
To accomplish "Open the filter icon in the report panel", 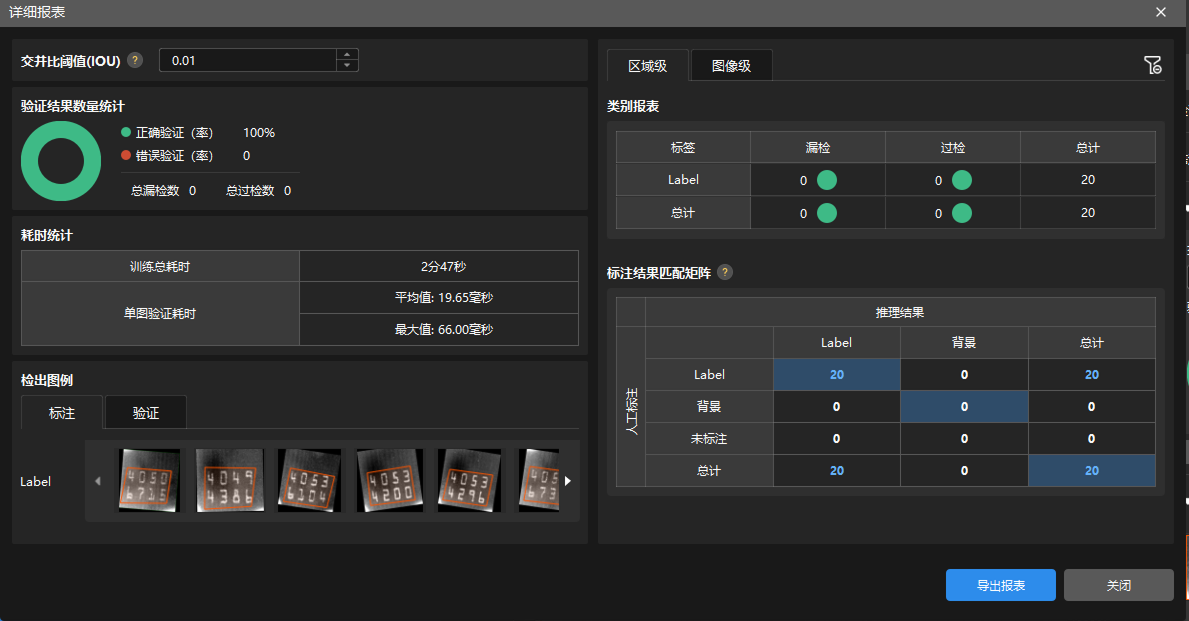I will coord(1153,65).
